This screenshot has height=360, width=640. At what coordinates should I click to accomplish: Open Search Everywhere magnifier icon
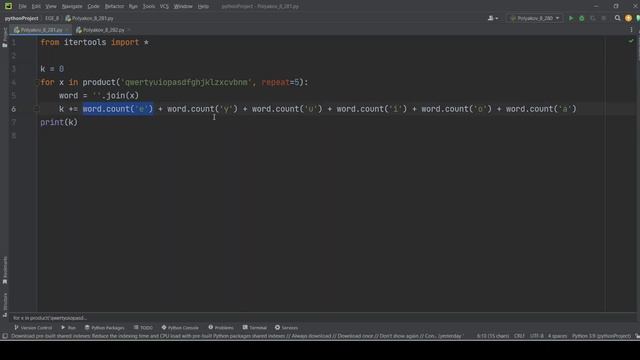pyautogui.click(x=618, y=18)
